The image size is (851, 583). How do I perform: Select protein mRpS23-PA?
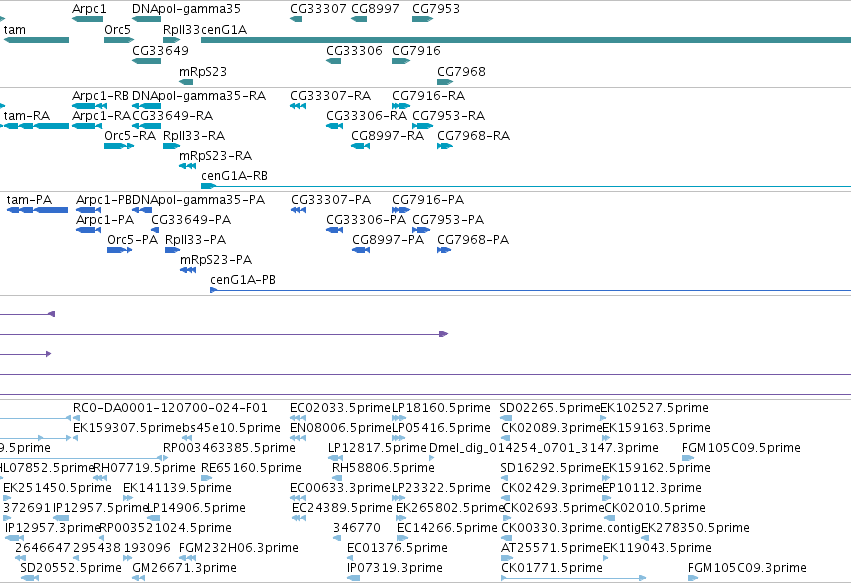(x=216, y=260)
